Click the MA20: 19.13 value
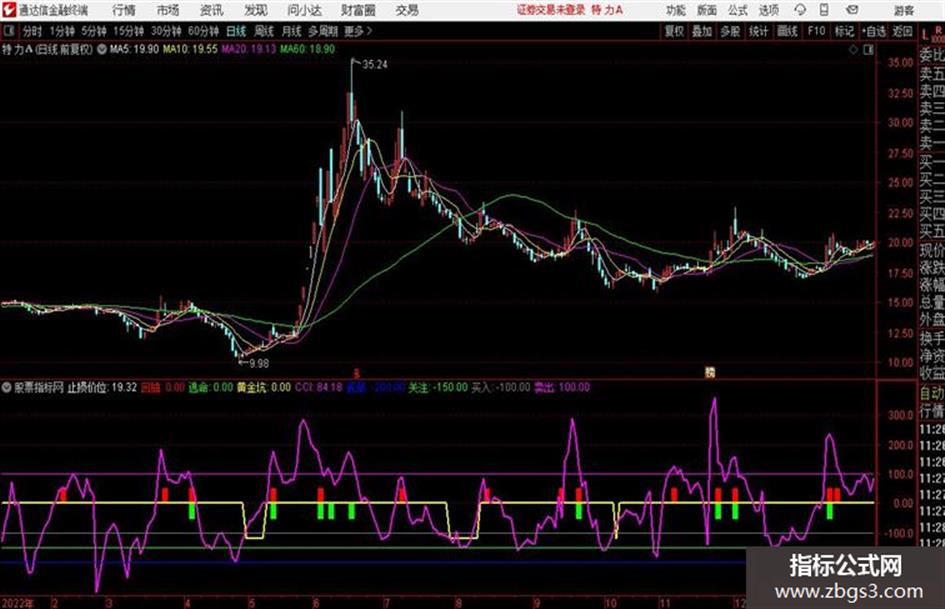 coord(248,49)
